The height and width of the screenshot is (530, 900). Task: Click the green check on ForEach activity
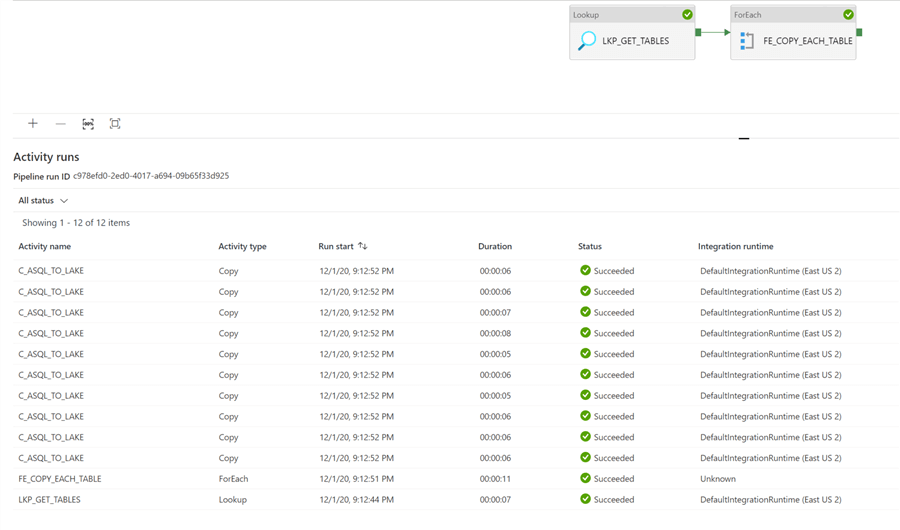point(848,15)
